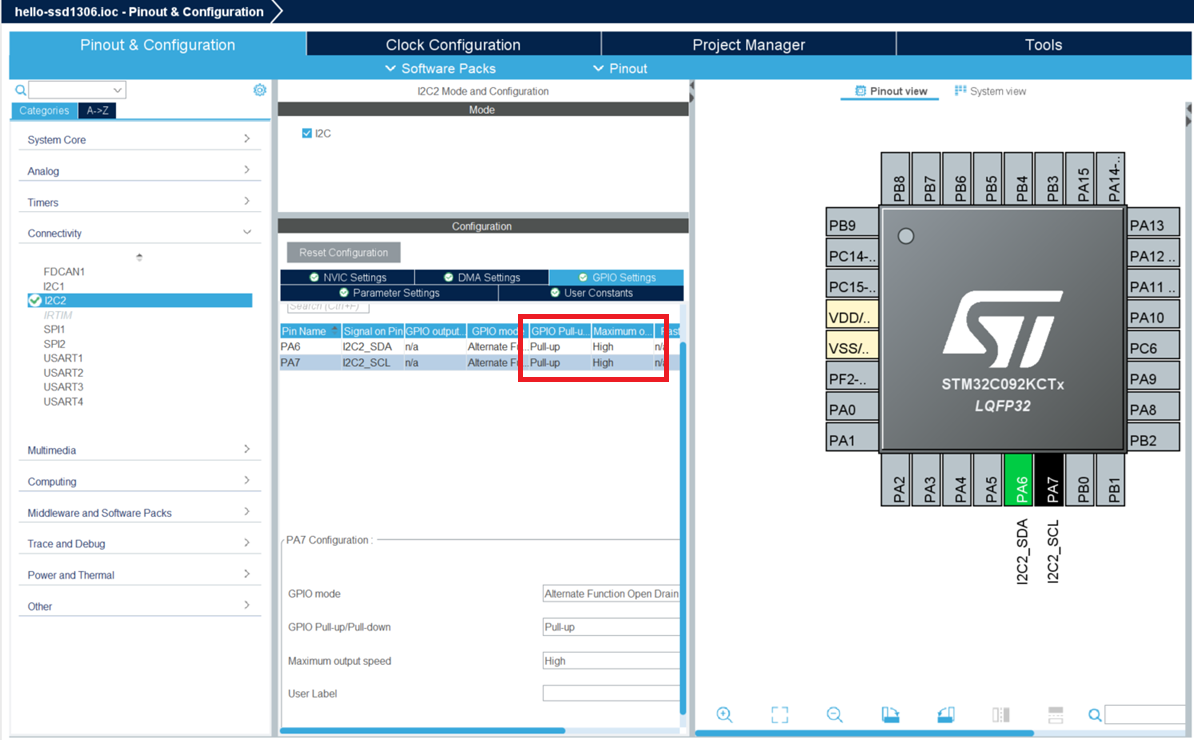Click the pinout search magnifier icon
The height and width of the screenshot is (740, 1194).
point(1095,714)
